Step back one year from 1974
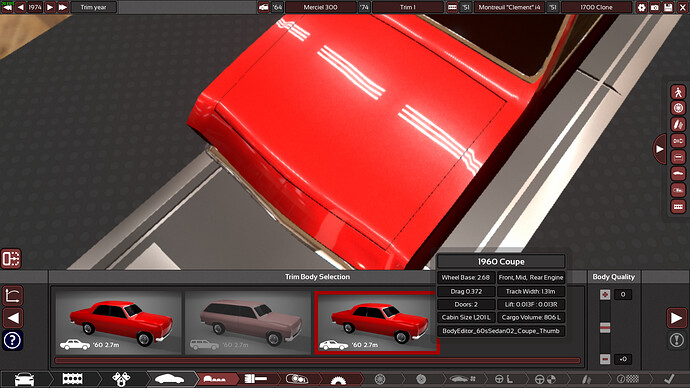690x388 pixels. coord(21,7)
